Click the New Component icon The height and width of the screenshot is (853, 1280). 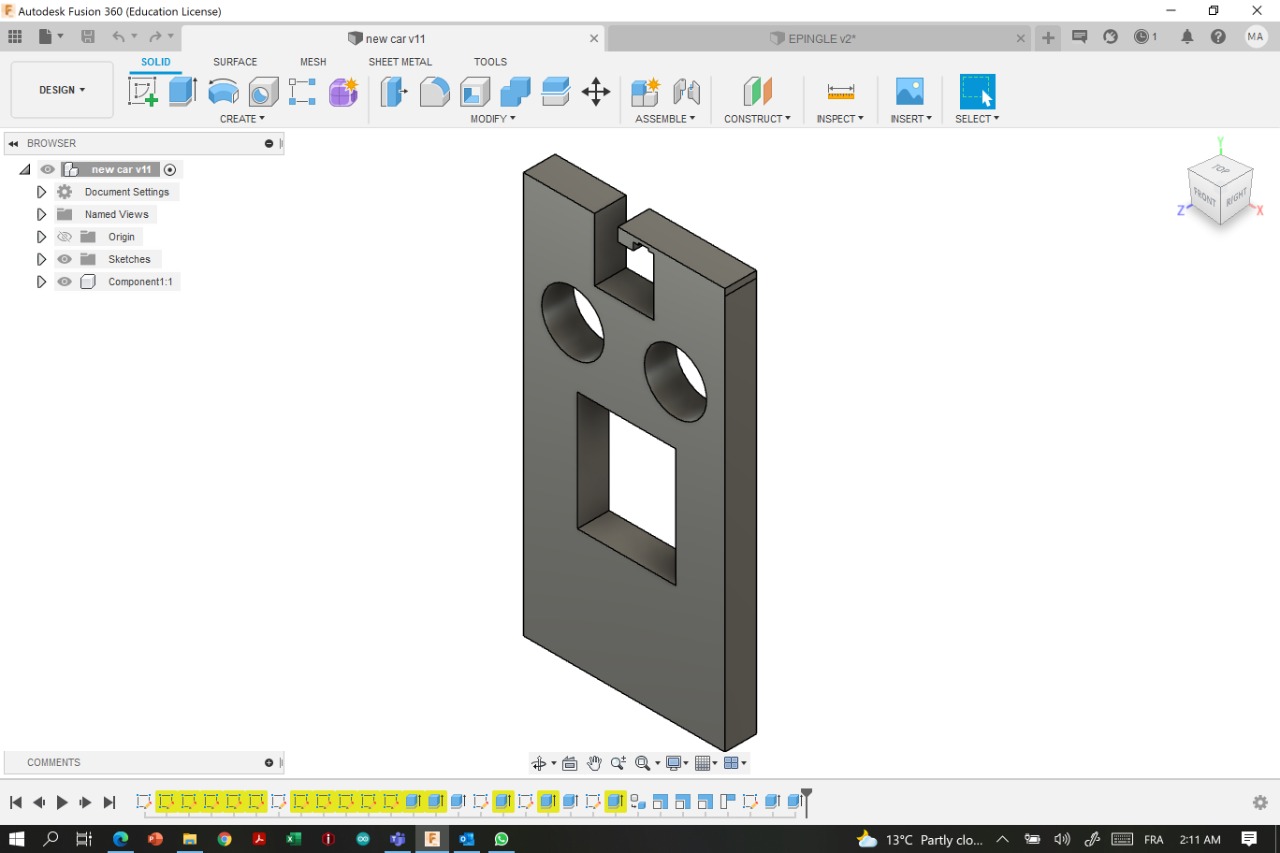coord(646,92)
